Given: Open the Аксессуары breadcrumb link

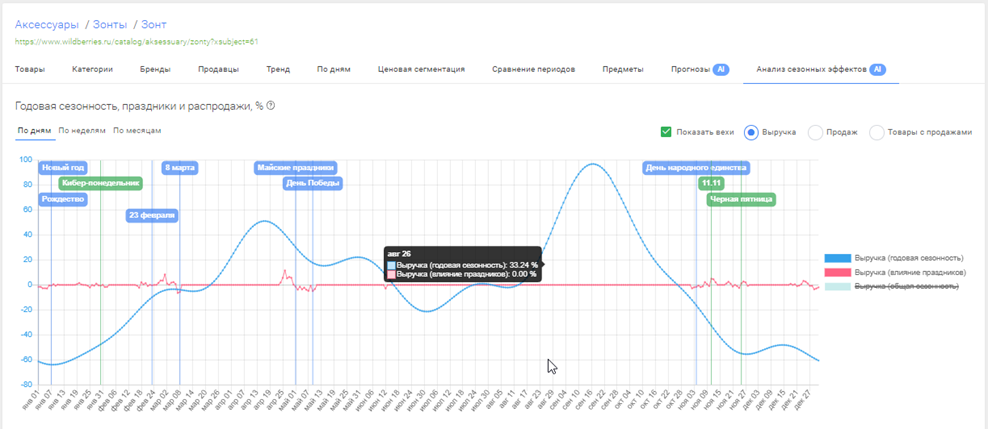Looking at the screenshot, I should coord(47,25).
